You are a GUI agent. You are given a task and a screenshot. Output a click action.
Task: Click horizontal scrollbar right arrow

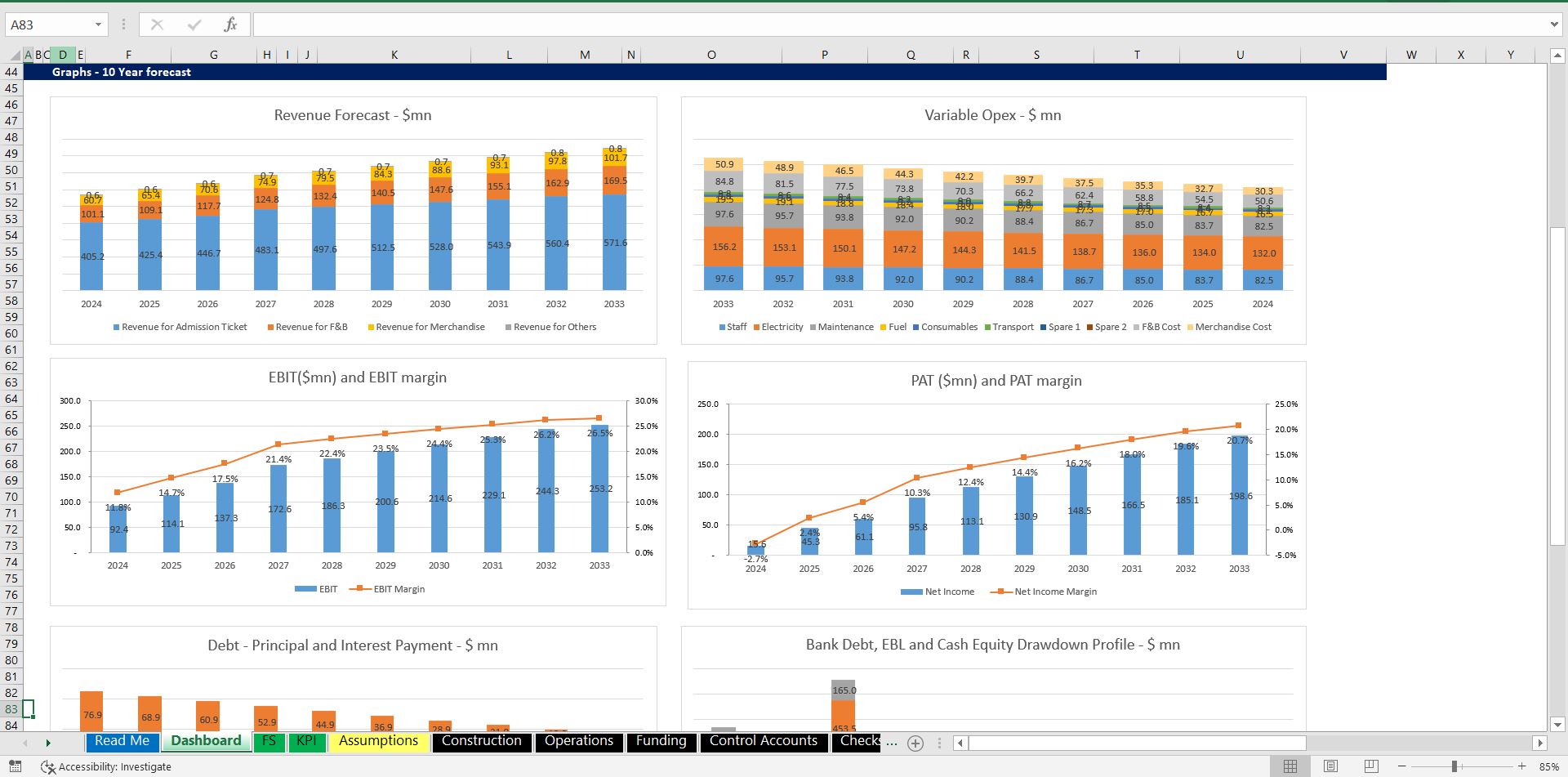[x=1540, y=744]
